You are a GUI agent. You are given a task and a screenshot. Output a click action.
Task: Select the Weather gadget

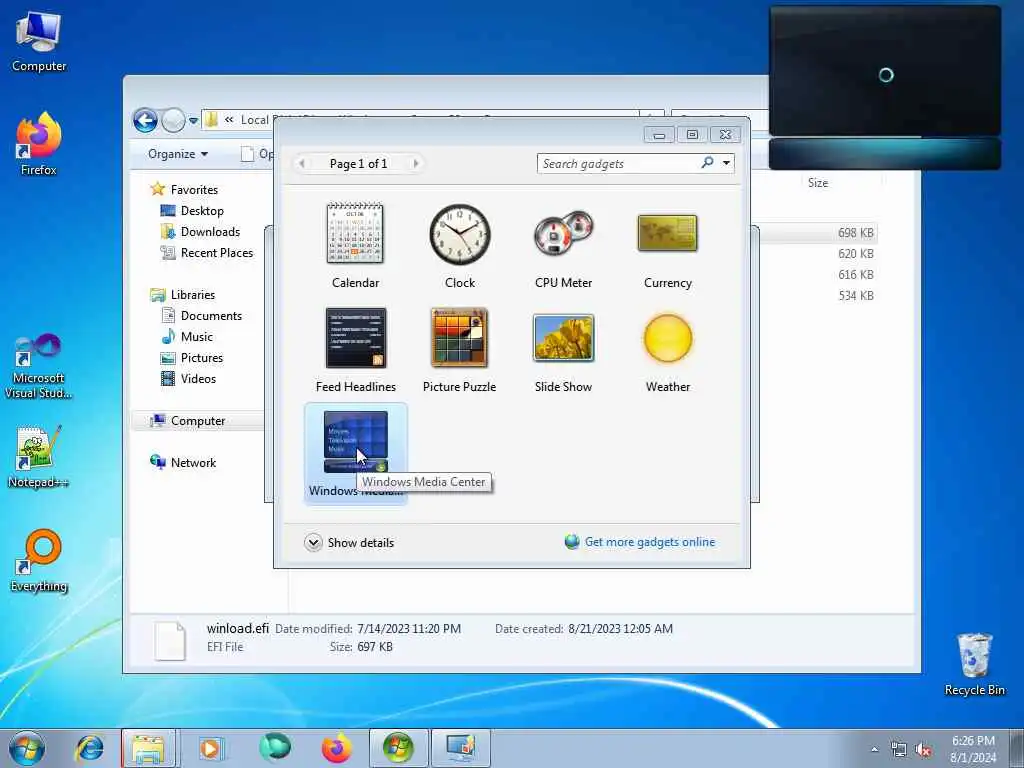pos(667,350)
